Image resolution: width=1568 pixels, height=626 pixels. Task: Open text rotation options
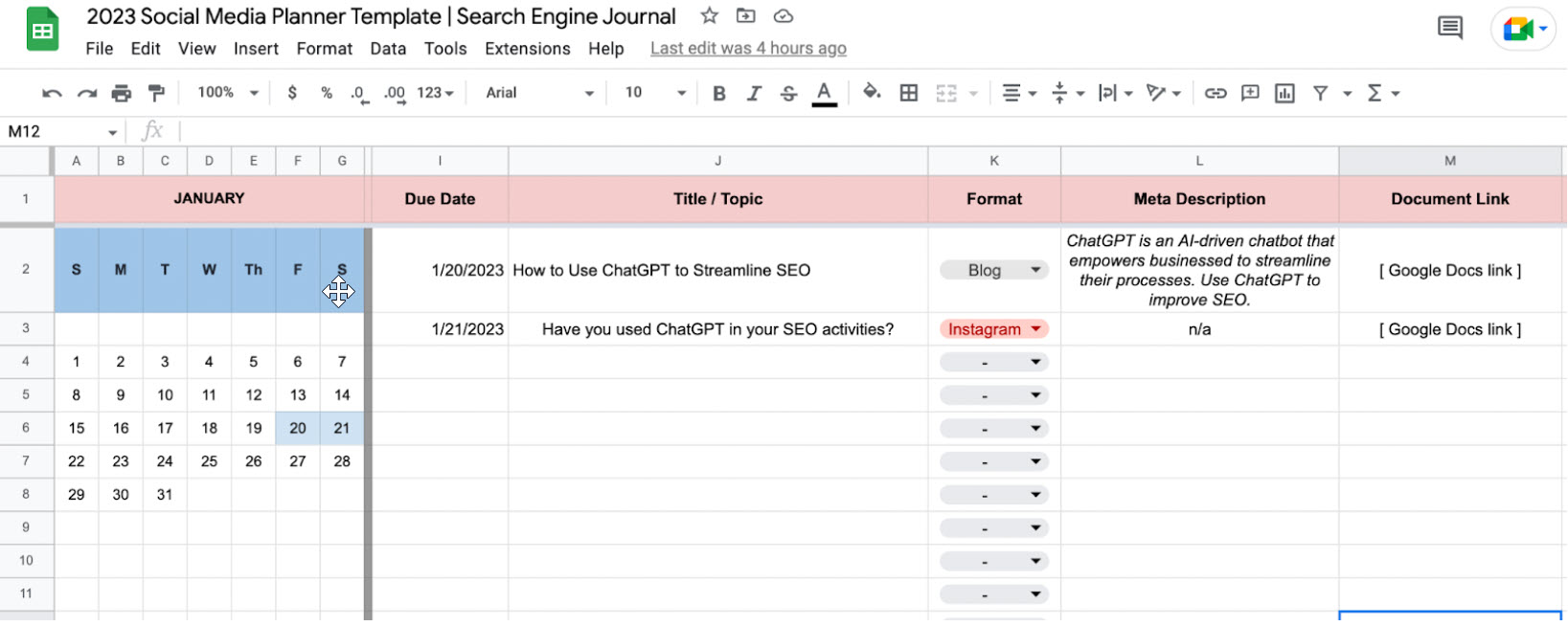pyautogui.click(x=1163, y=93)
